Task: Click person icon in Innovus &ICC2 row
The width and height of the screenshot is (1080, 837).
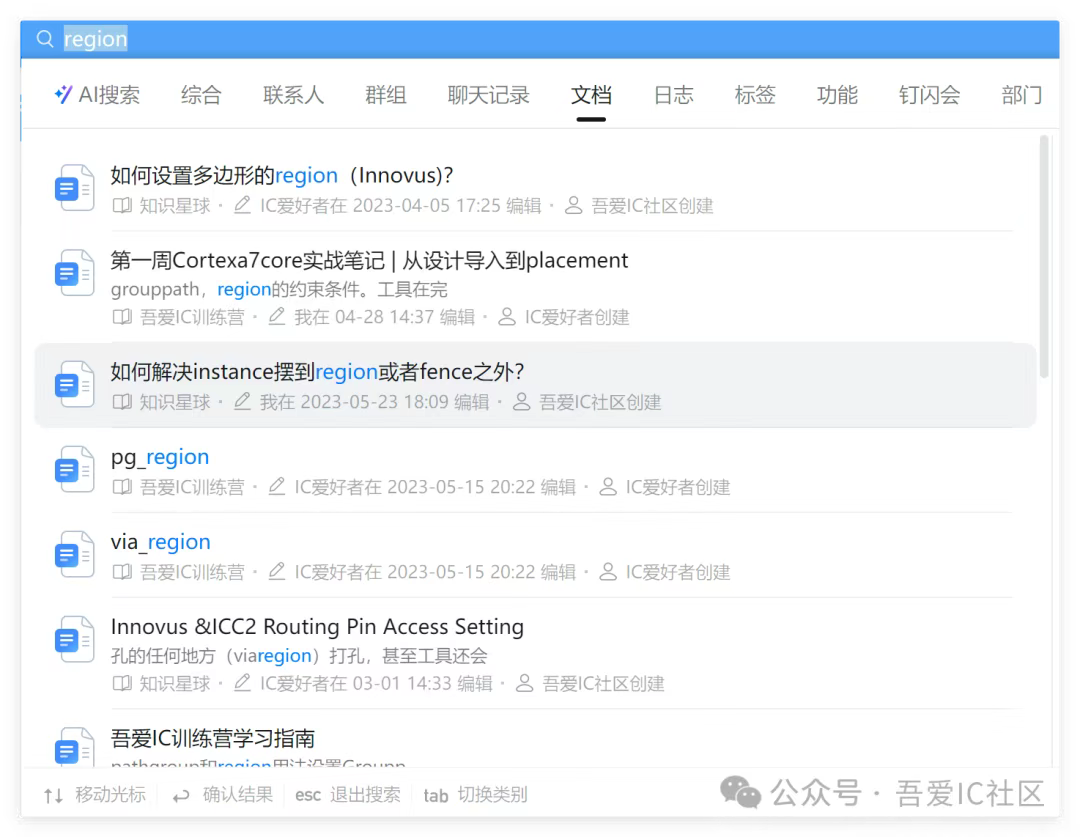Action: click(525, 683)
